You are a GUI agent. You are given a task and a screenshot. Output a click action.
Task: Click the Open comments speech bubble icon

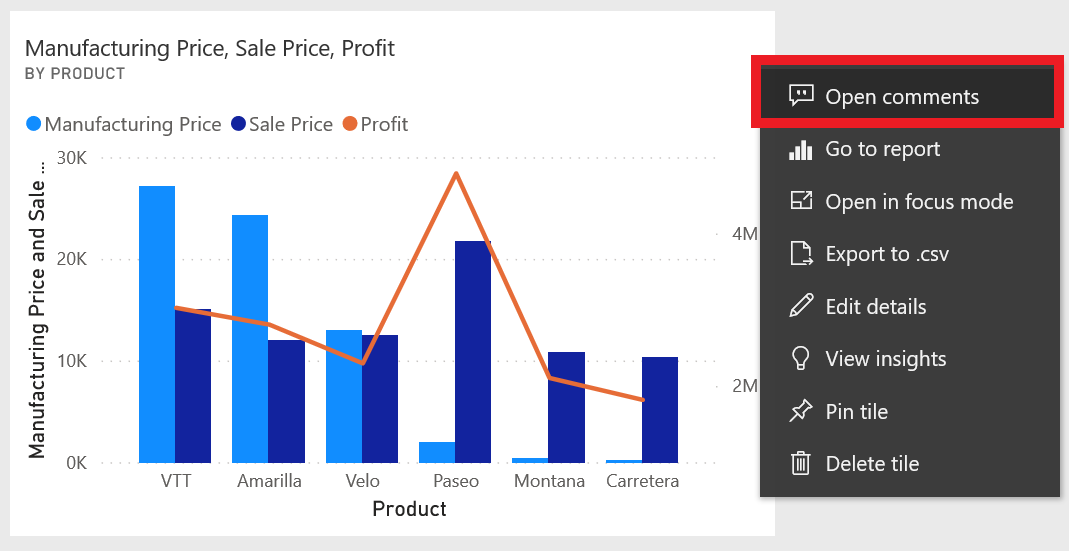tap(801, 95)
